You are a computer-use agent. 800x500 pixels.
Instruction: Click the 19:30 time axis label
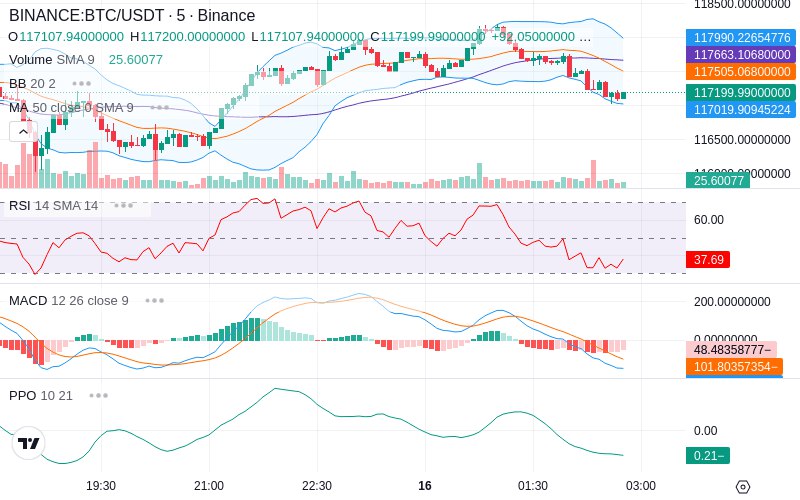[101, 486]
